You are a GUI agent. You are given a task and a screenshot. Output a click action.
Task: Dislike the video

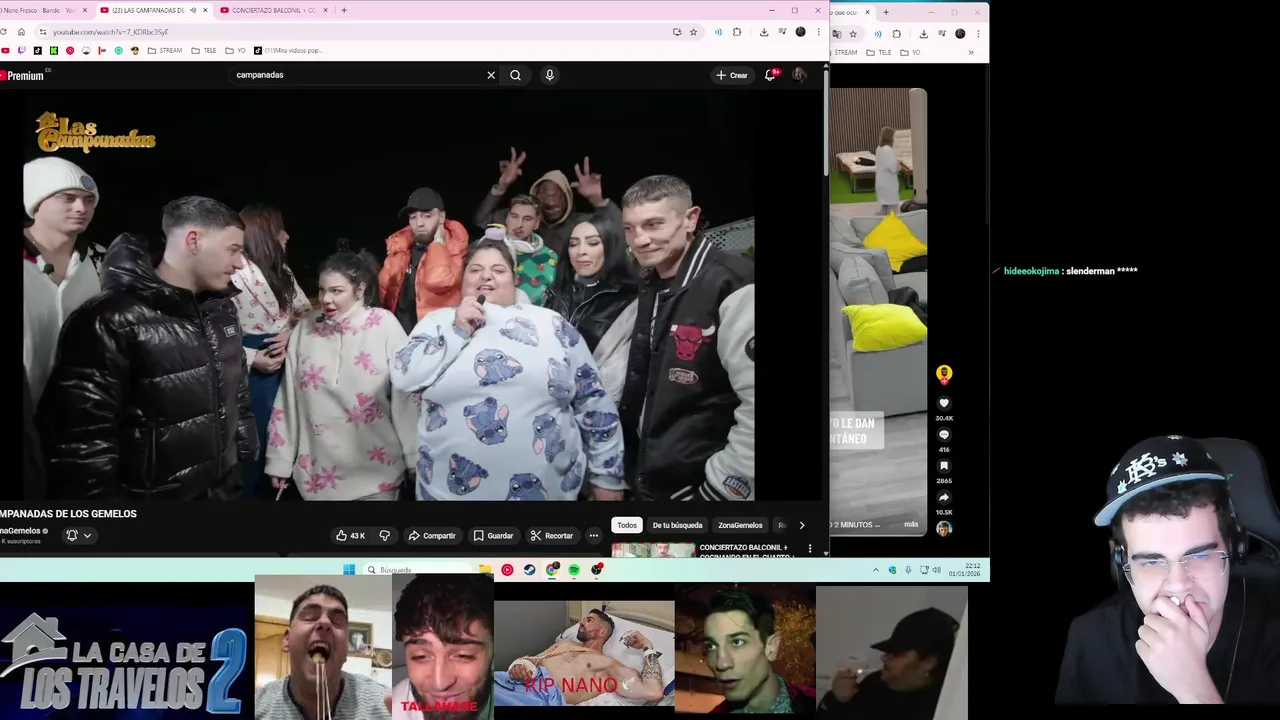(x=384, y=536)
